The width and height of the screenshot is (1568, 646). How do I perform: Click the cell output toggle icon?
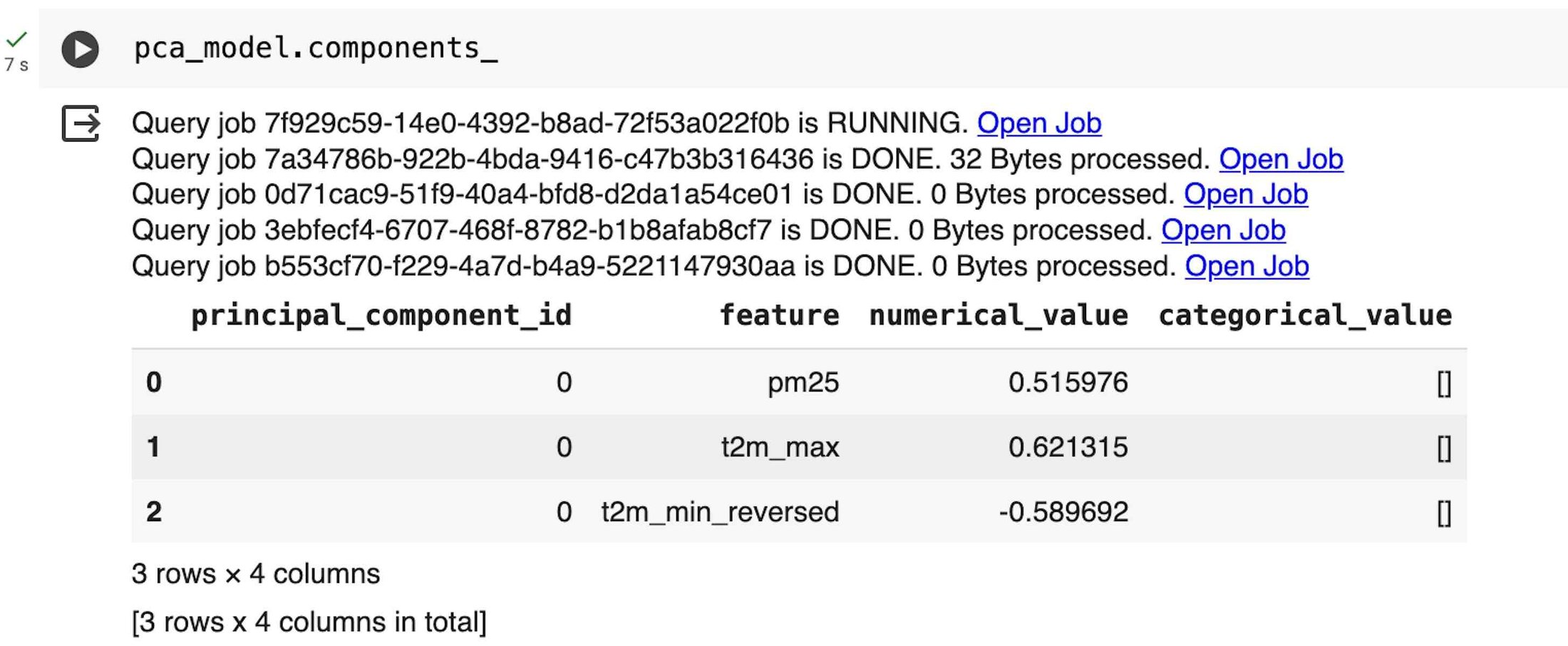click(81, 123)
